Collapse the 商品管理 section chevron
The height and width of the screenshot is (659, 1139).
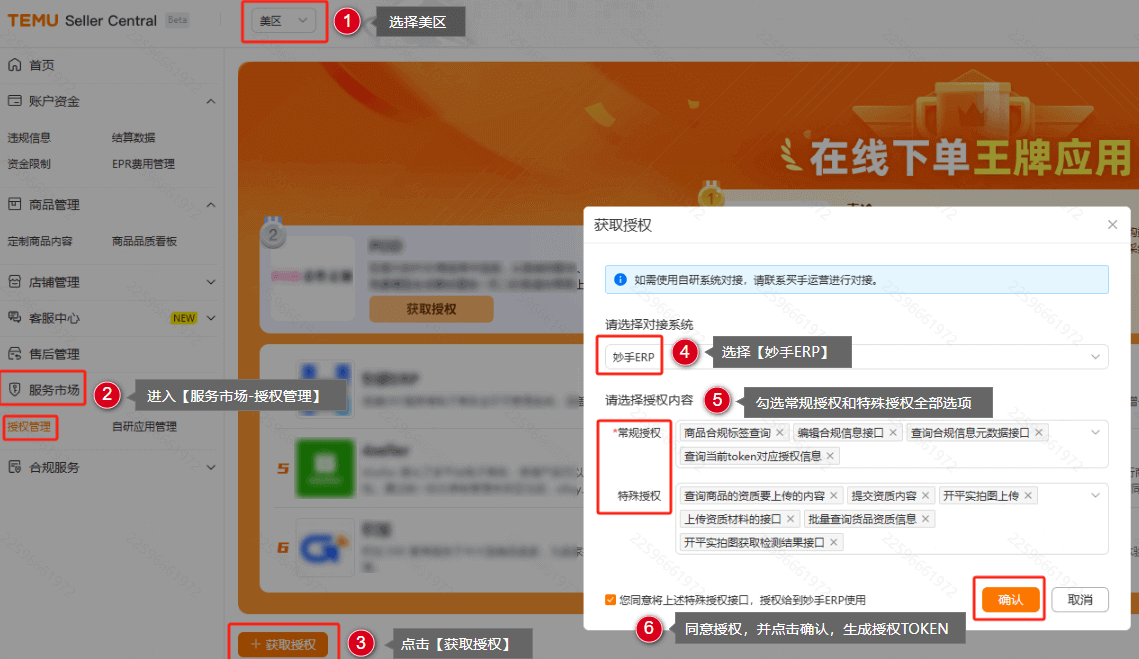tap(211, 204)
